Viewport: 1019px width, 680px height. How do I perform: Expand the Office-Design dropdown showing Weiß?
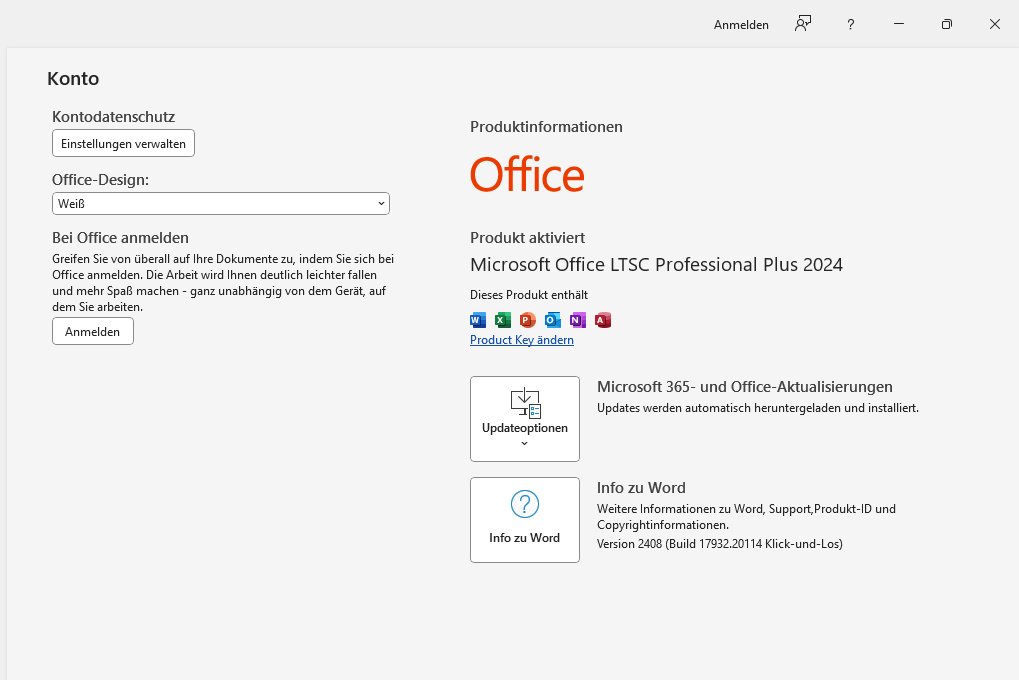(221, 204)
